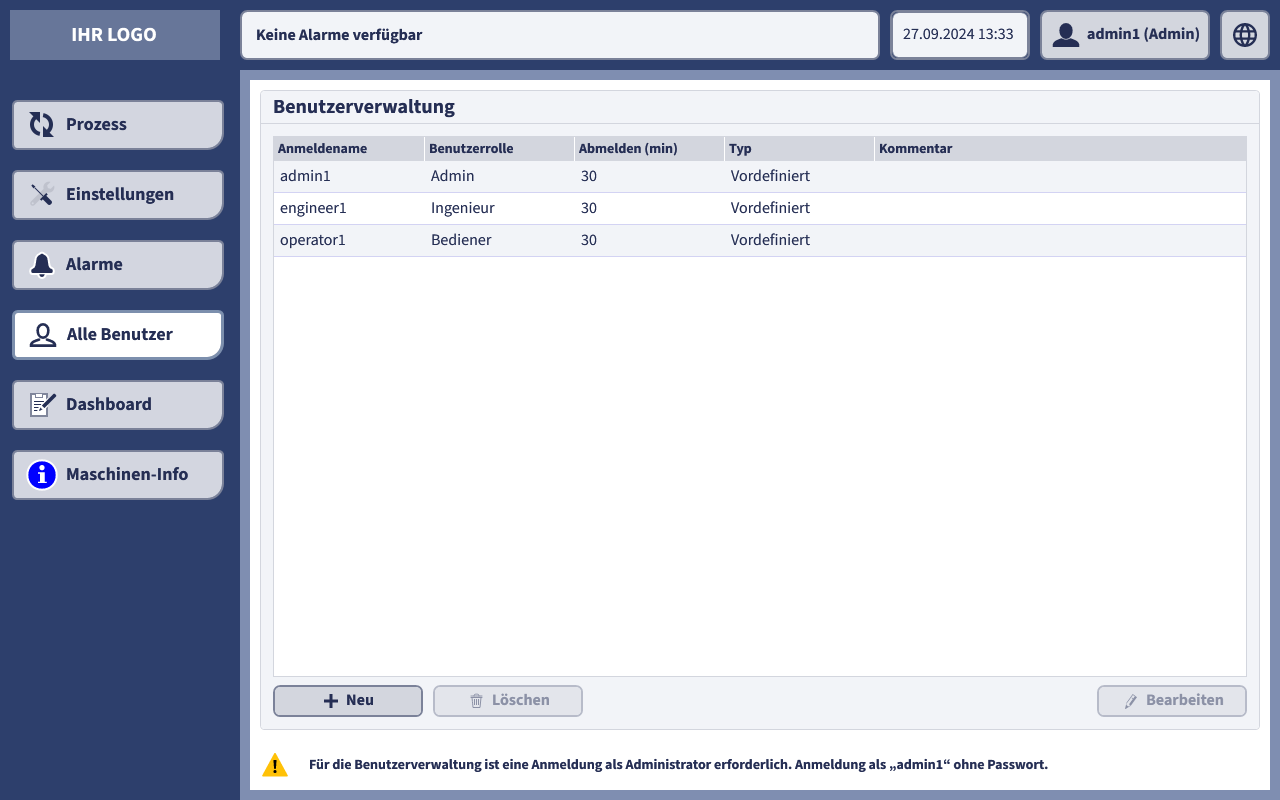Click the IHR LOGO banner
This screenshot has height=800, width=1280.
pyautogui.click(x=115, y=35)
